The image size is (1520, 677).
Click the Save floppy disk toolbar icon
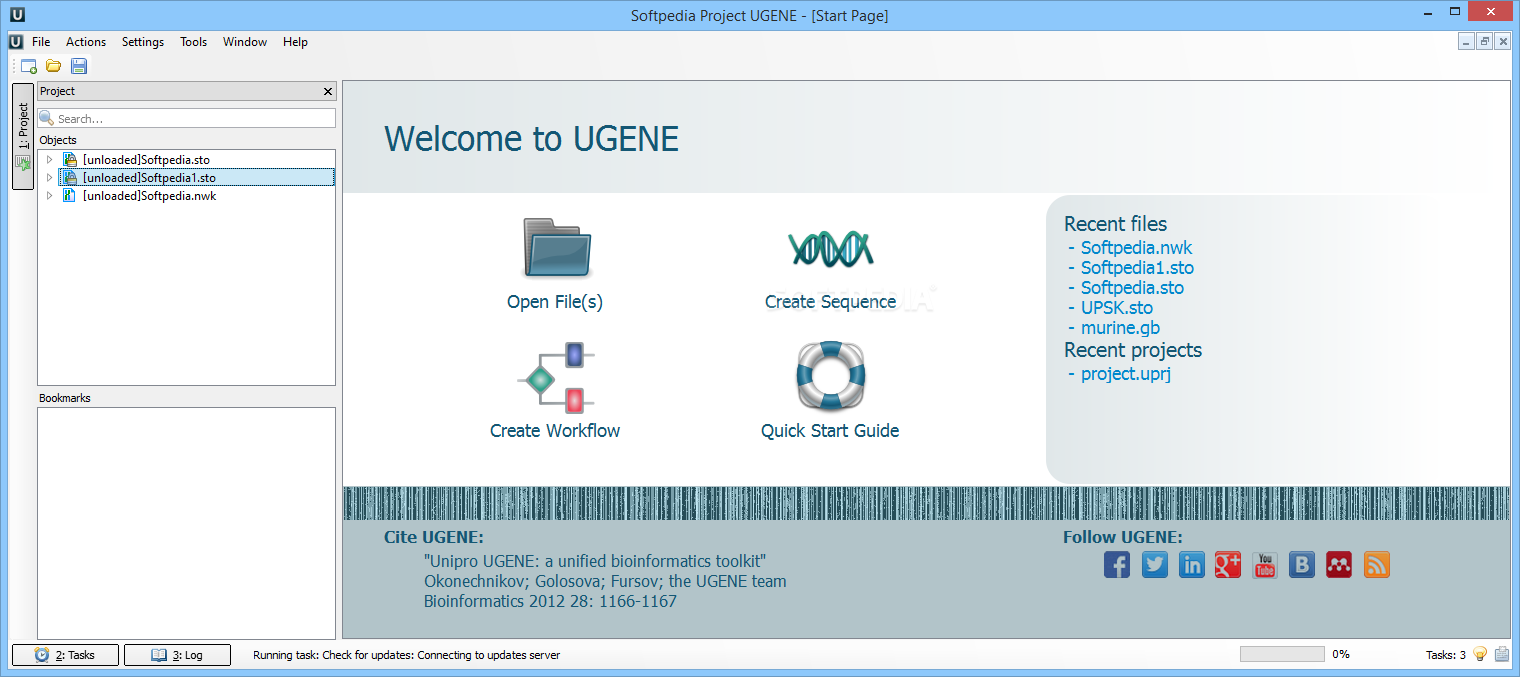pos(79,66)
